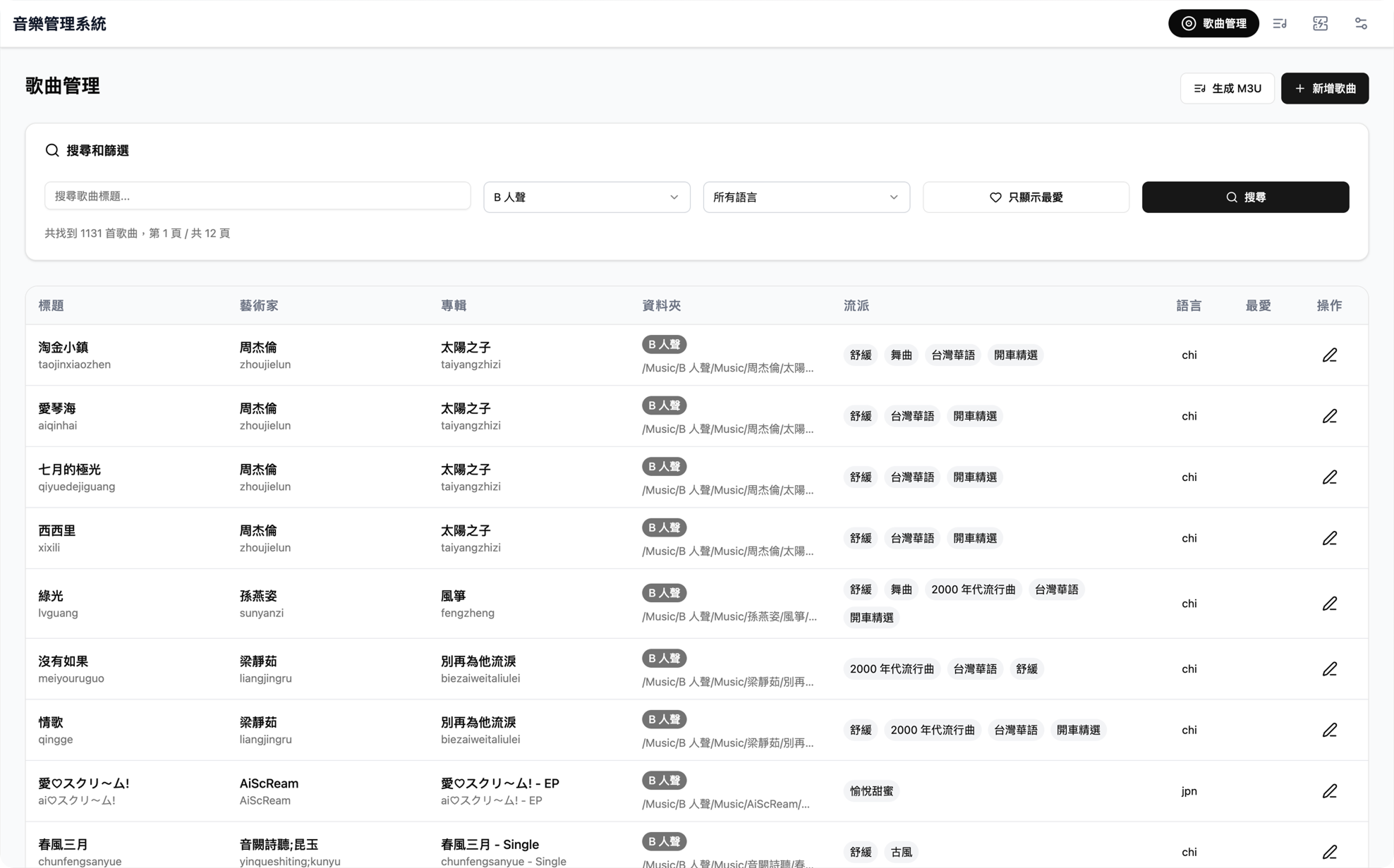
Task: Click the 台灣華語 tag in 七月的極光 row
Action: [x=912, y=477]
